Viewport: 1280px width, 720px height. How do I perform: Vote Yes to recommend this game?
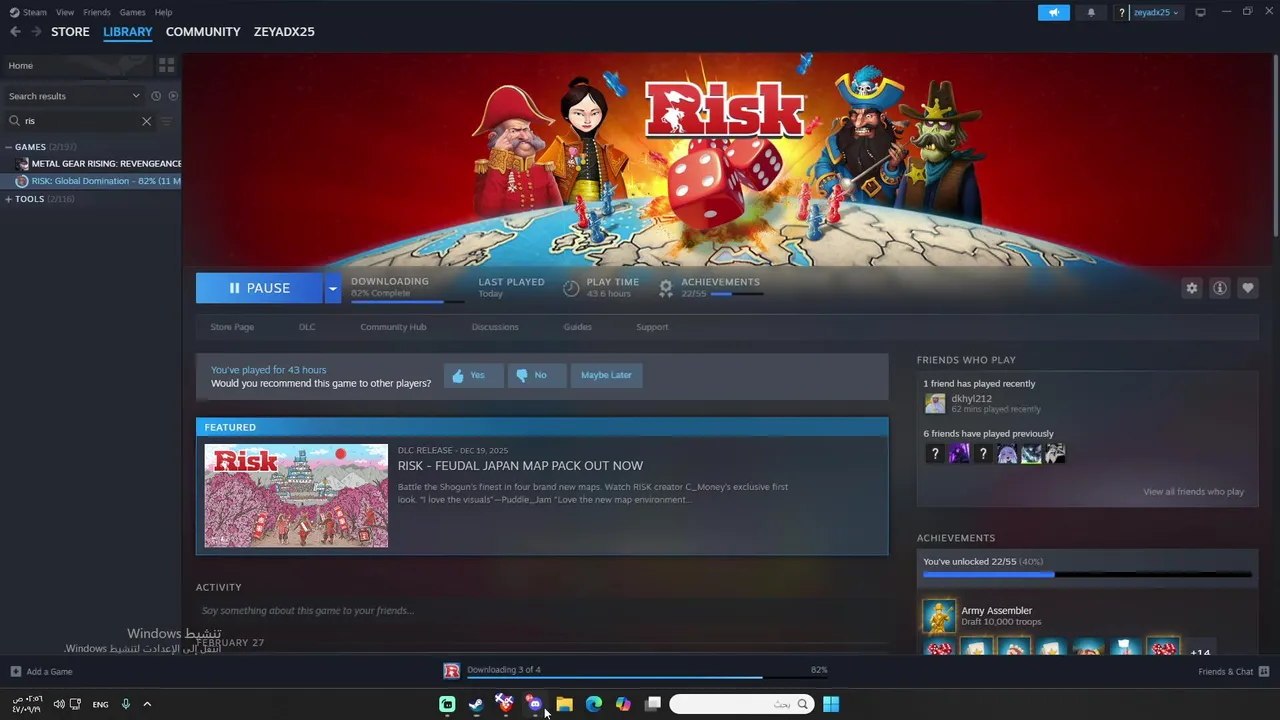pyautogui.click(x=473, y=375)
